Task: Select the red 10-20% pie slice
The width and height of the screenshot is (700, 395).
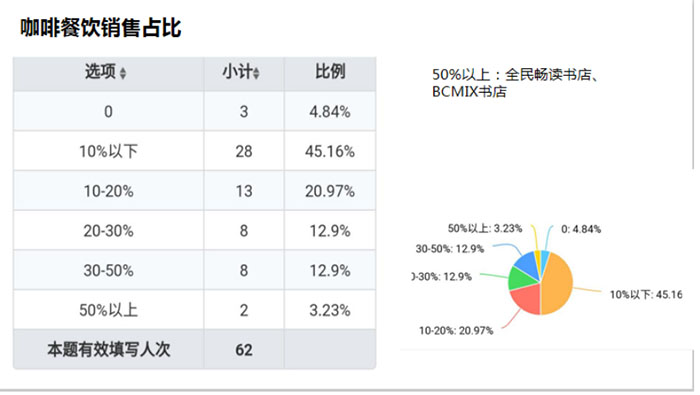Action: pos(527,299)
